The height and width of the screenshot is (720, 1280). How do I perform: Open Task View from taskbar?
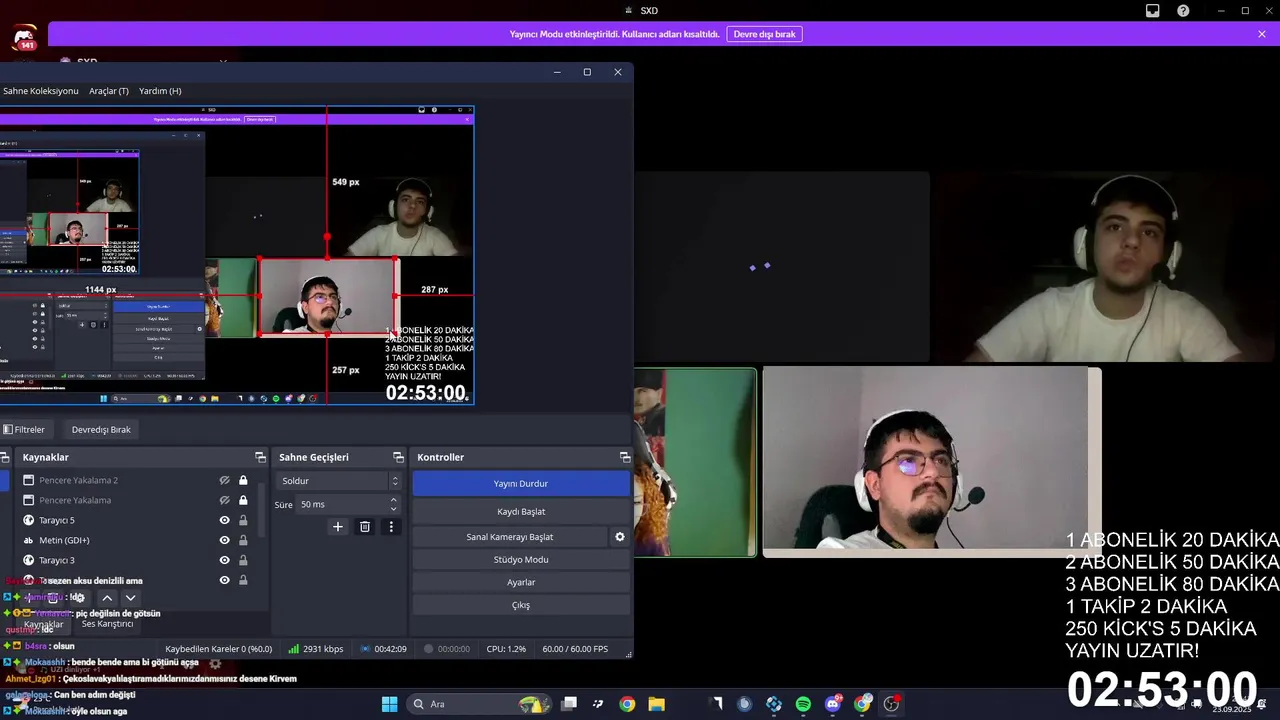(x=569, y=704)
